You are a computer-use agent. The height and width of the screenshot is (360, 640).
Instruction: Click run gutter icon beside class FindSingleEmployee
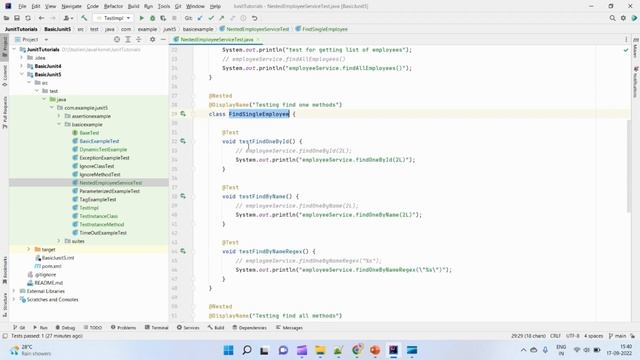pos(183,114)
